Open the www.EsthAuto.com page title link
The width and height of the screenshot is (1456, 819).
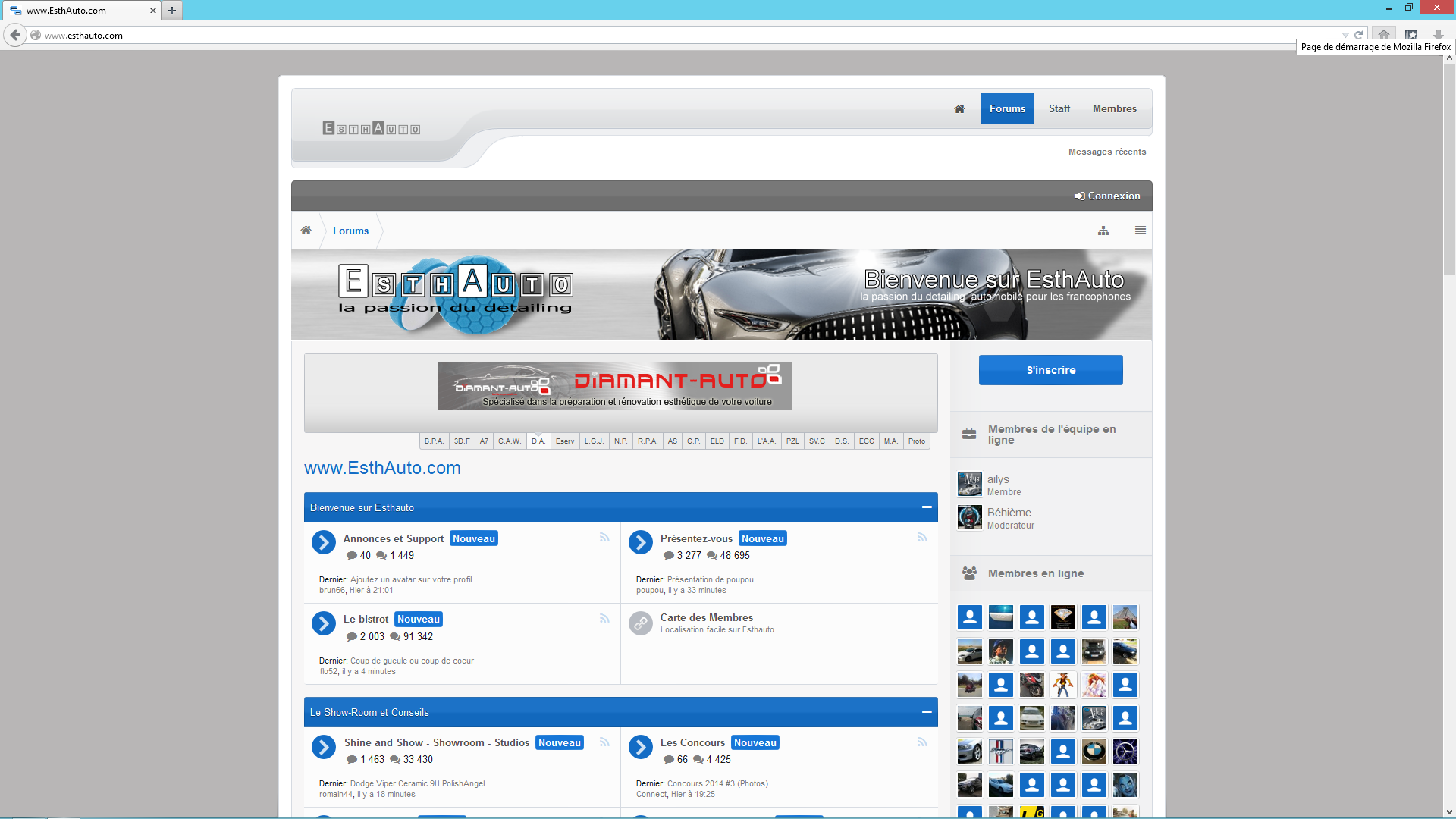tap(382, 469)
